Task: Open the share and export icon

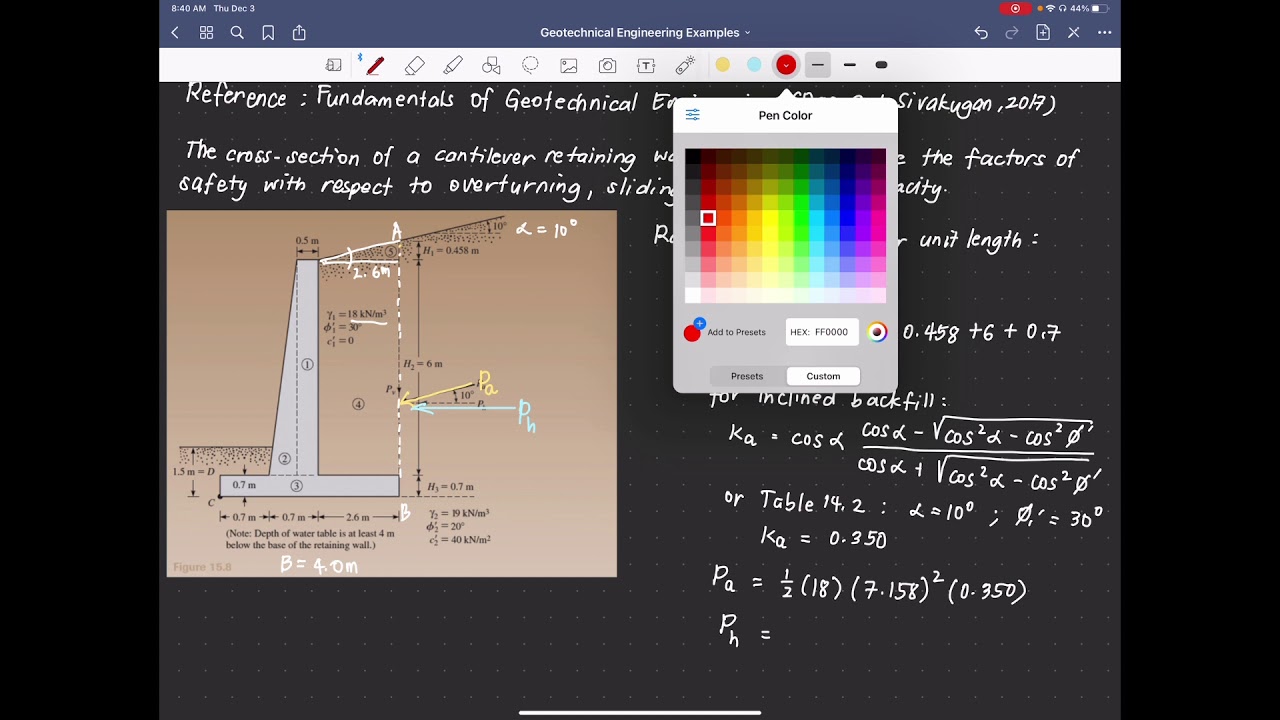Action: [x=299, y=33]
